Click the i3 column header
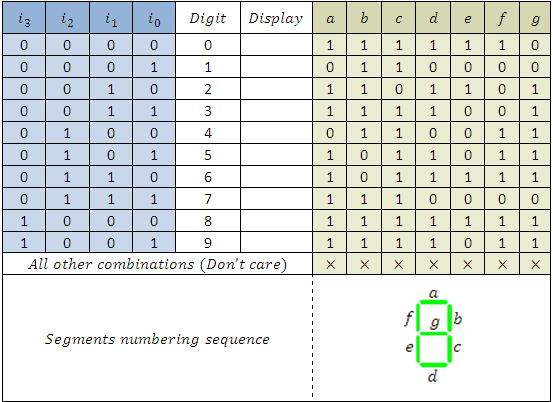 tap(24, 18)
